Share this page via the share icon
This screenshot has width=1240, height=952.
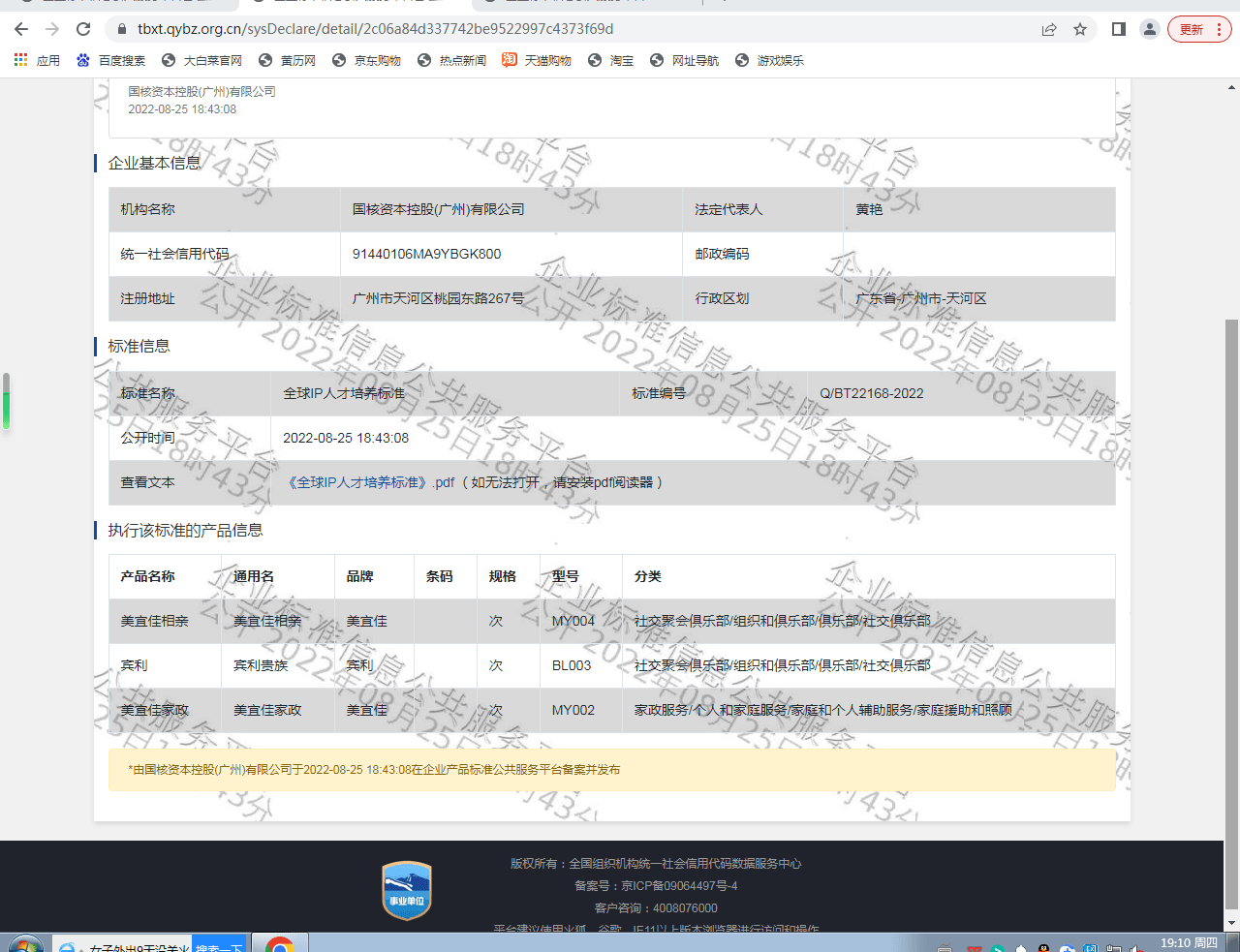[x=1049, y=29]
